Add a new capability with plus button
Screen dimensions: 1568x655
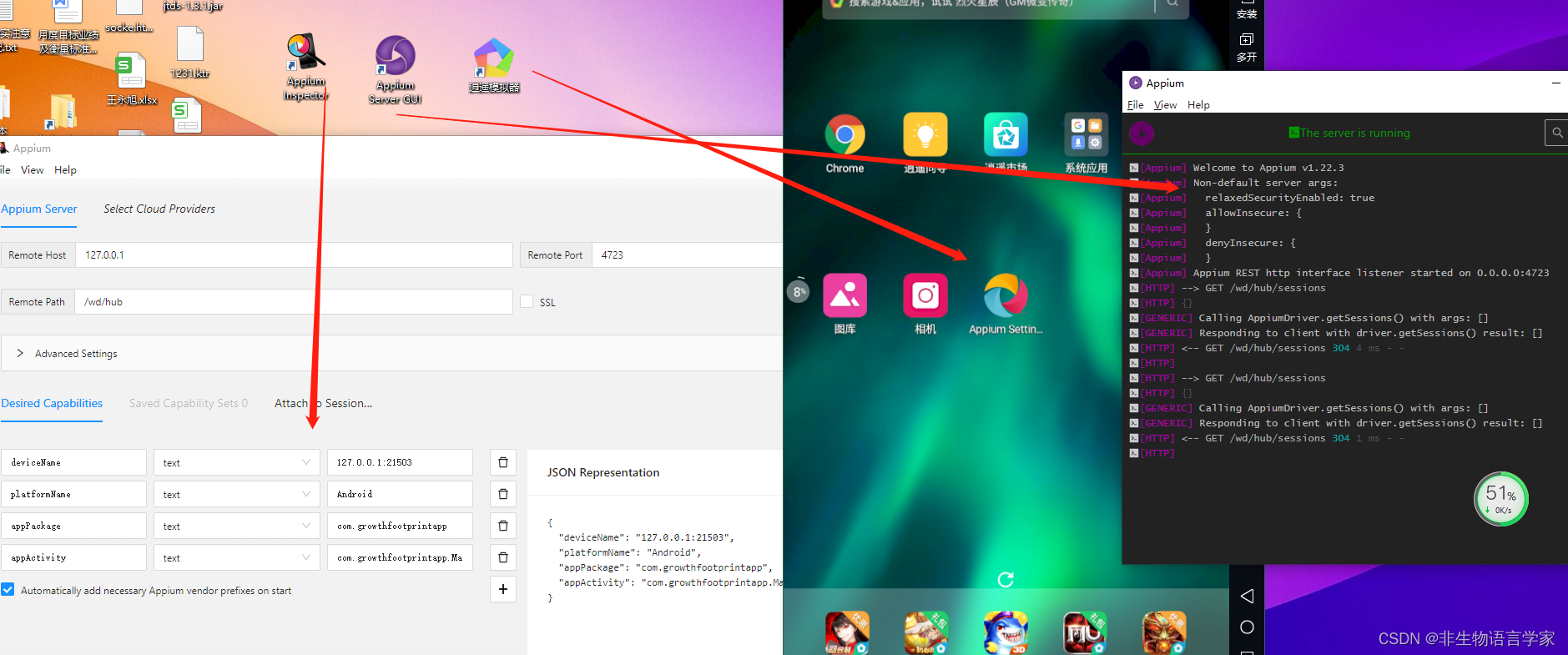click(x=503, y=589)
